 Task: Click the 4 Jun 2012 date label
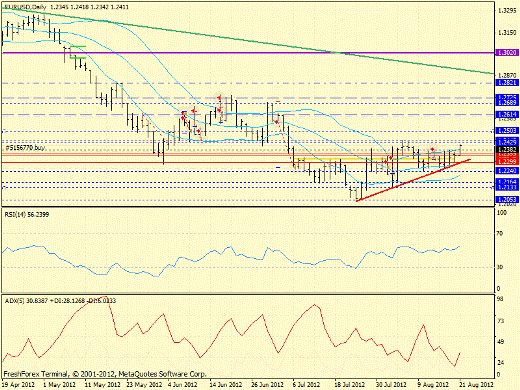coord(184,384)
